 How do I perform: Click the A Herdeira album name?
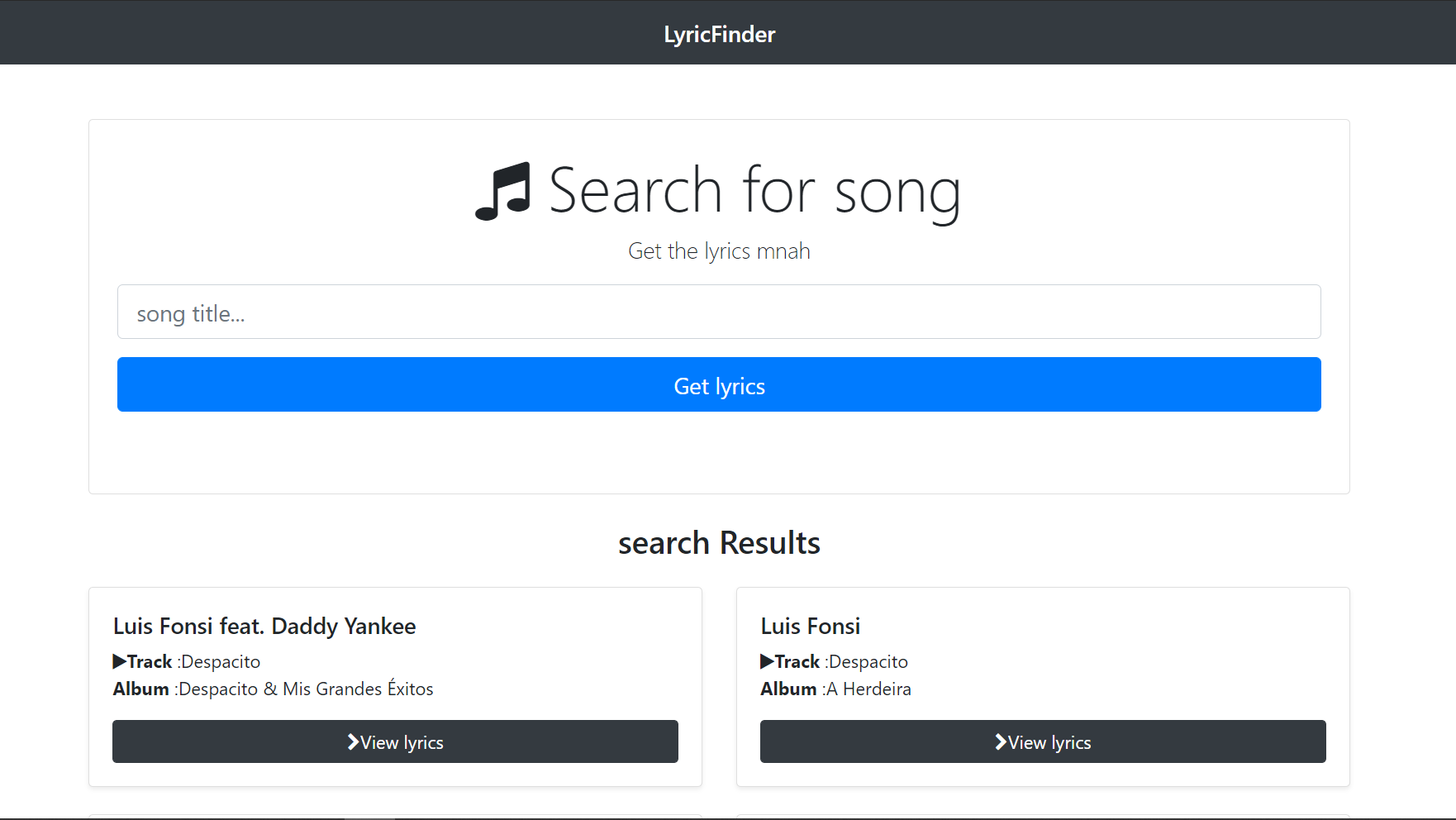coord(868,689)
